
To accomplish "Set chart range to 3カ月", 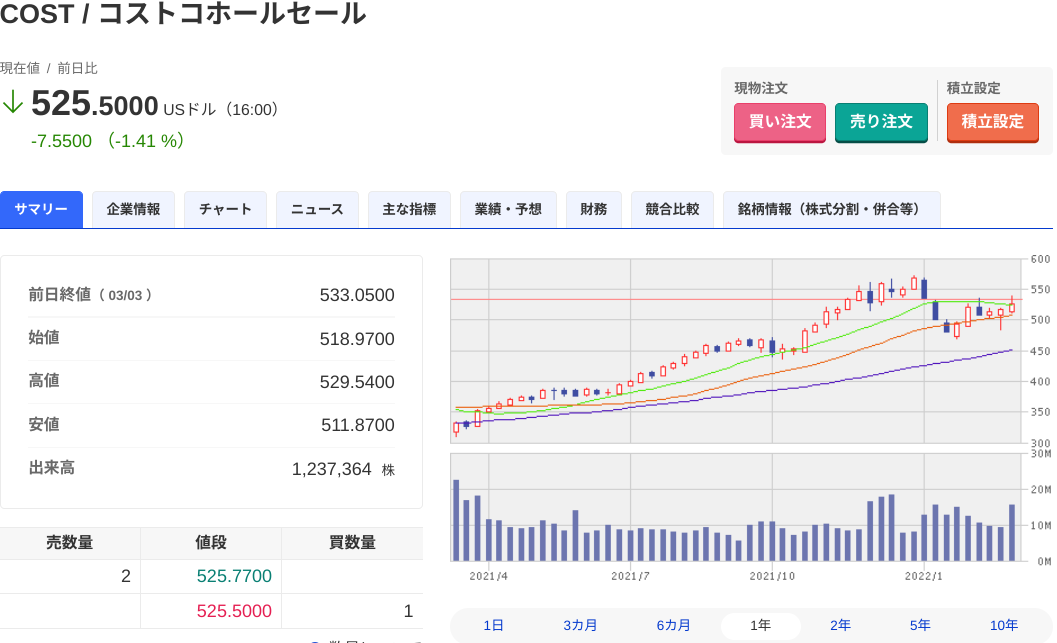I will [580, 625].
